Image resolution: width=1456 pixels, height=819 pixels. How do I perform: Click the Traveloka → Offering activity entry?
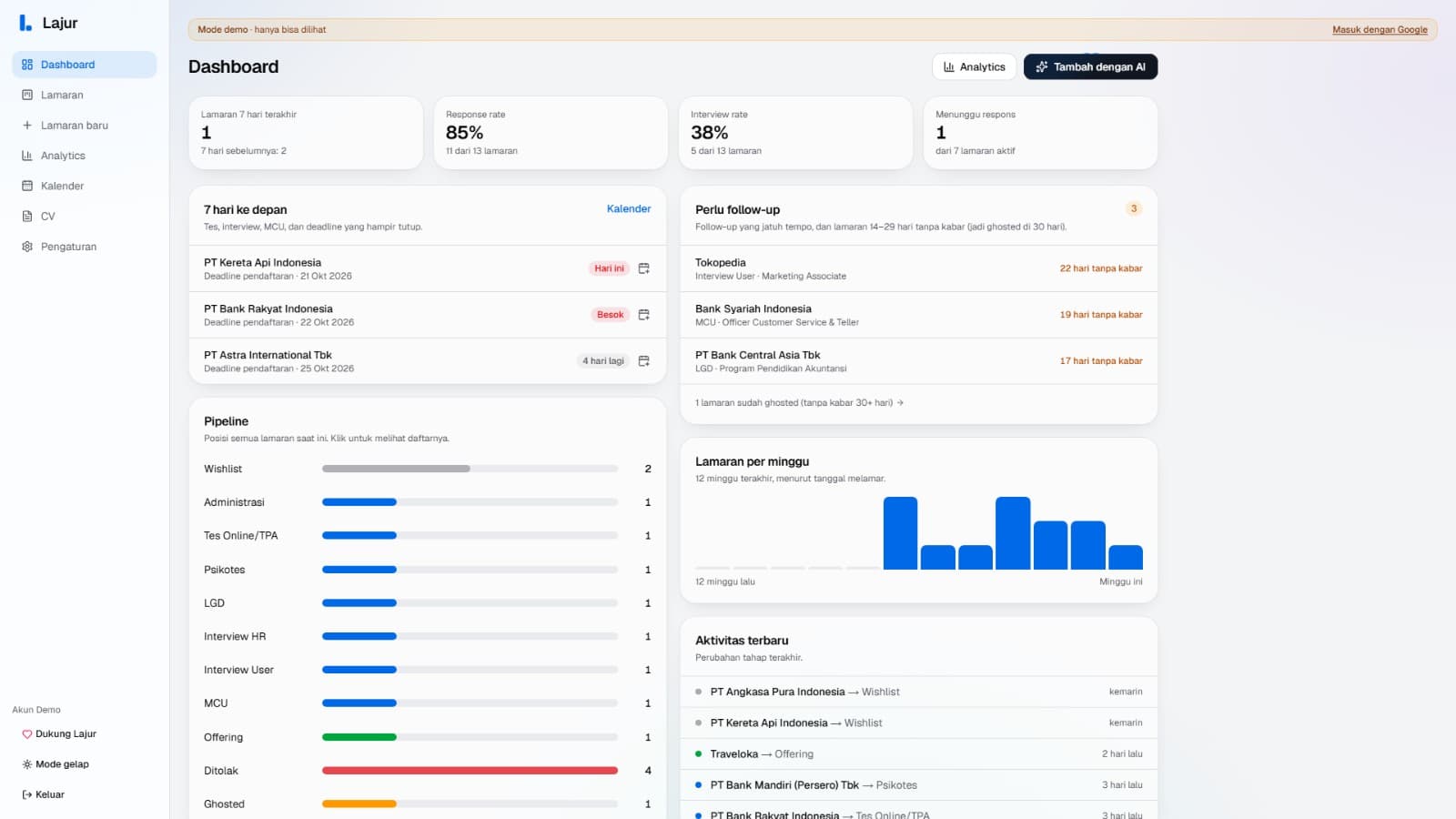click(x=918, y=753)
